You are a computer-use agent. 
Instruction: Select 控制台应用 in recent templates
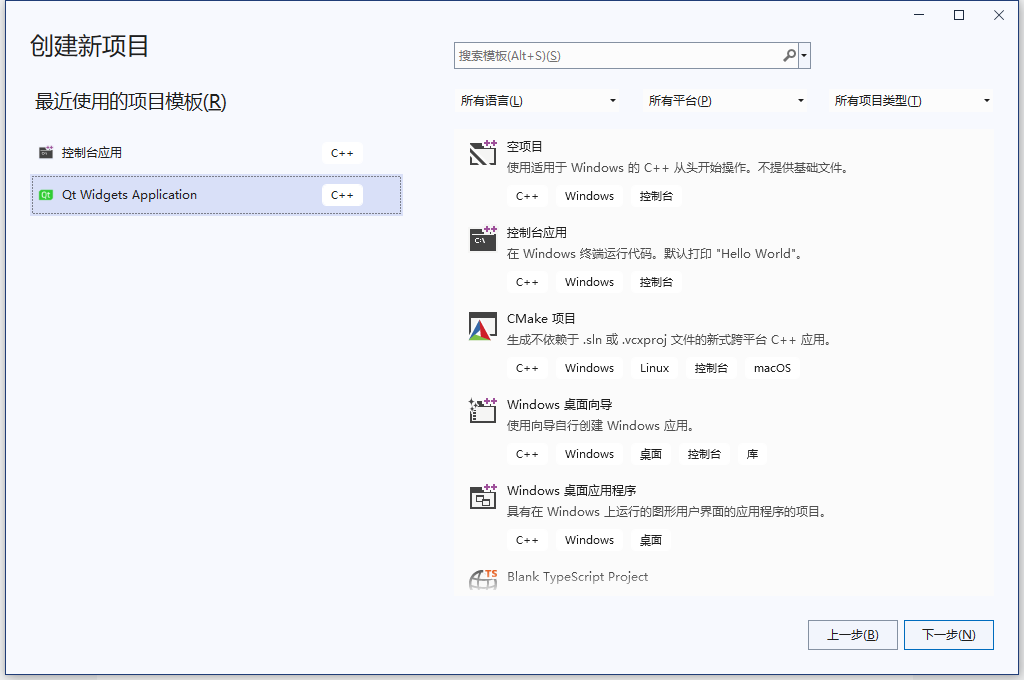pyautogui.click(x=216, y=153)
